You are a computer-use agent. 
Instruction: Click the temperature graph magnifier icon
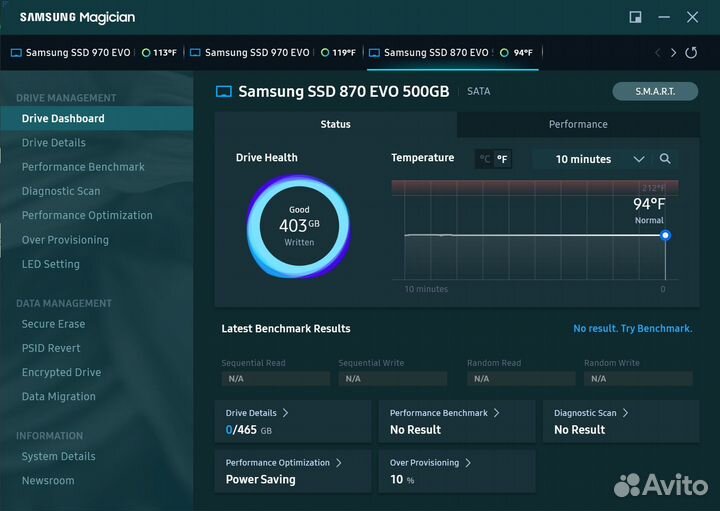point(664,159)
